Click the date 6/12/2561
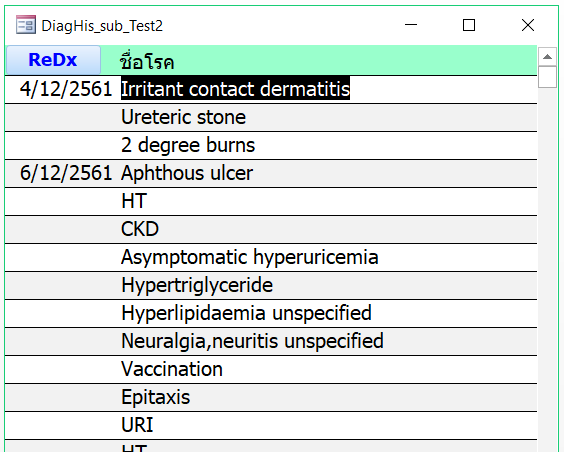564x452 pixels. 66,173
